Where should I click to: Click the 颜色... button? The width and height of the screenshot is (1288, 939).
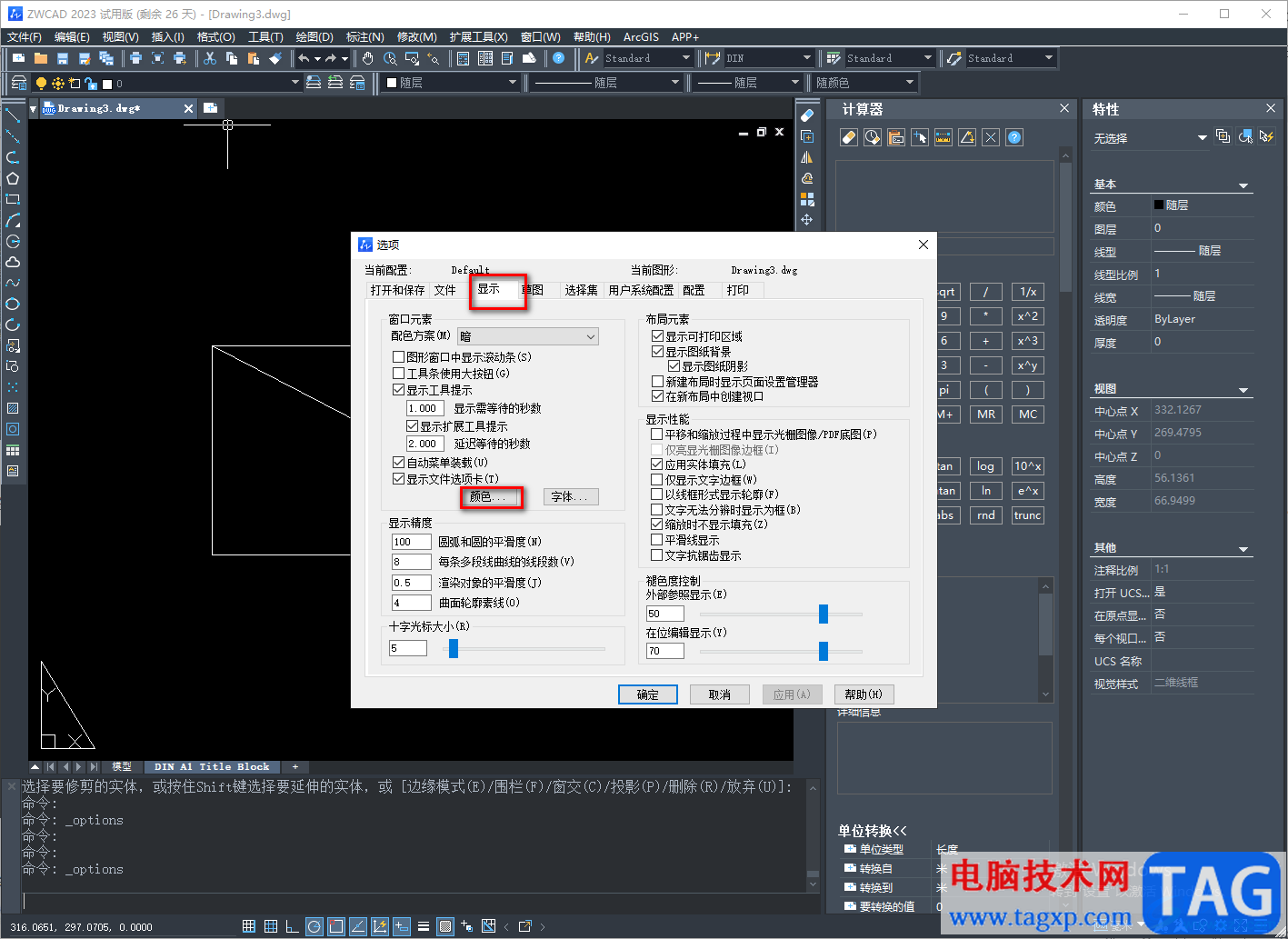492,496
